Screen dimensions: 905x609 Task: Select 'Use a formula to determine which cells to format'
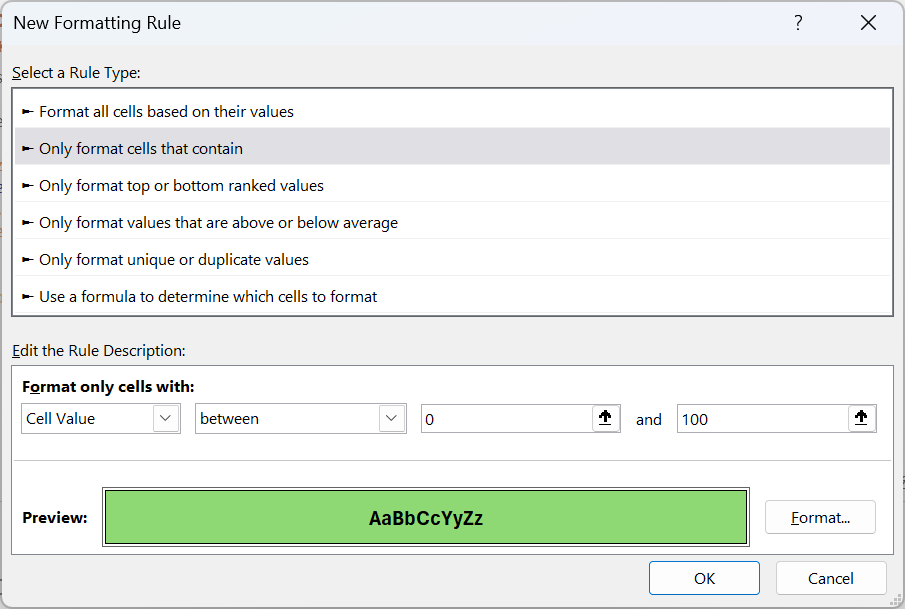pos(452,296)
